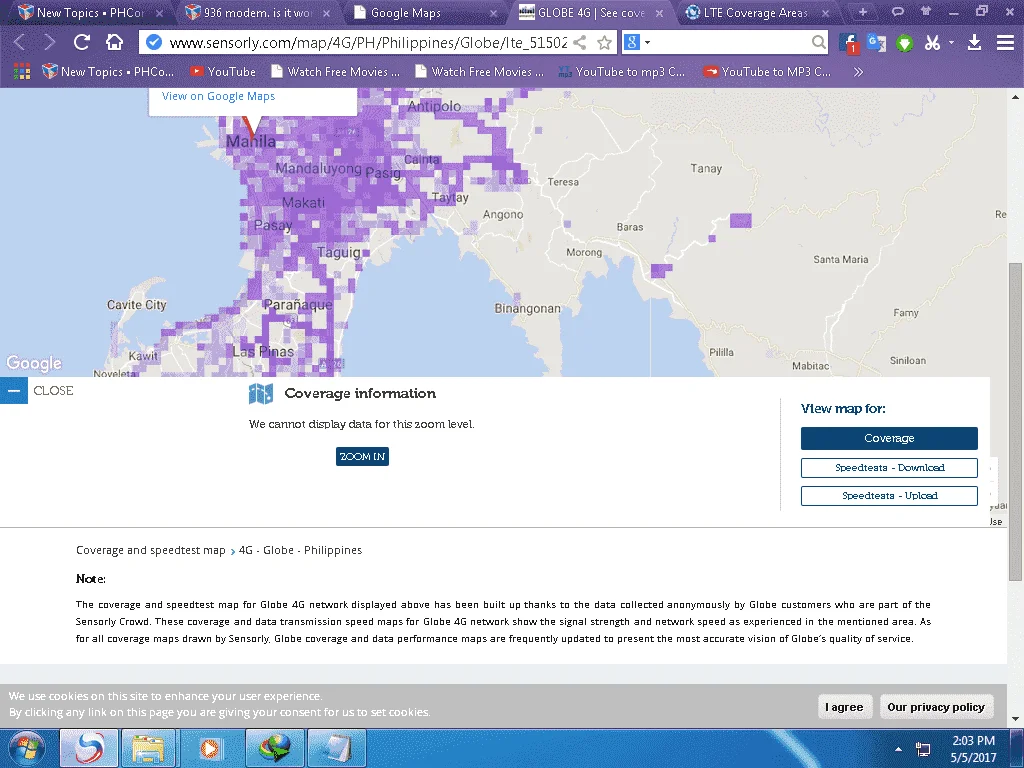Open the hamburger browser menu

pos(1005,43)
